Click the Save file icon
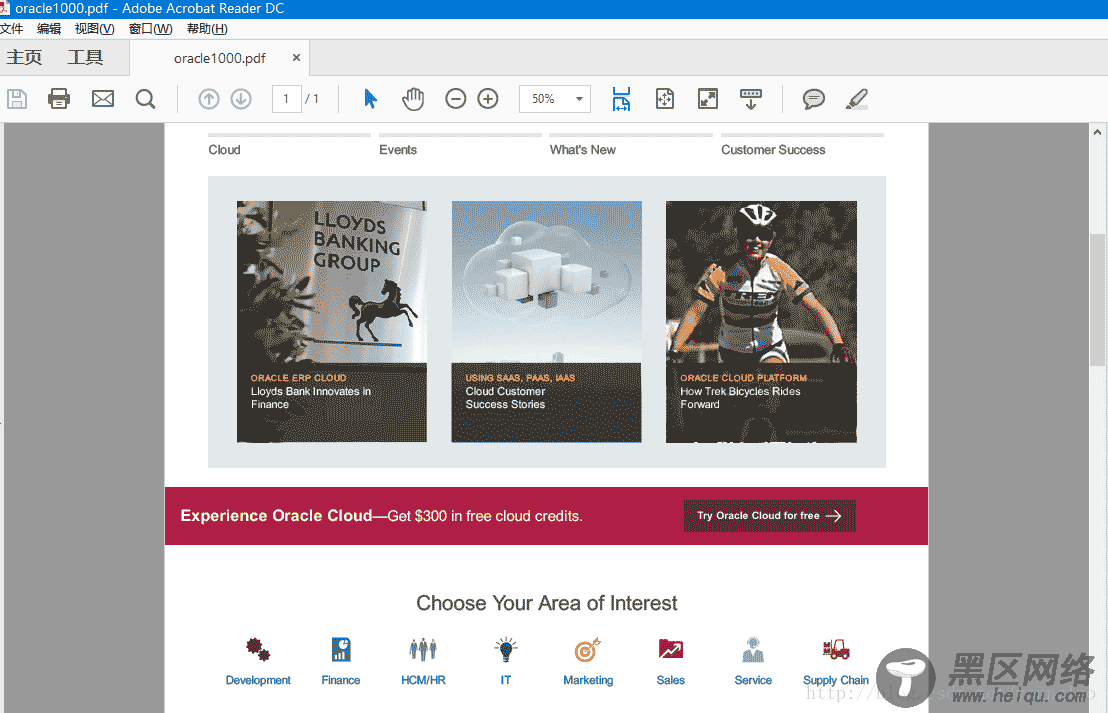Viewport: 1108px width, 713px height. [x=17, y=99]
